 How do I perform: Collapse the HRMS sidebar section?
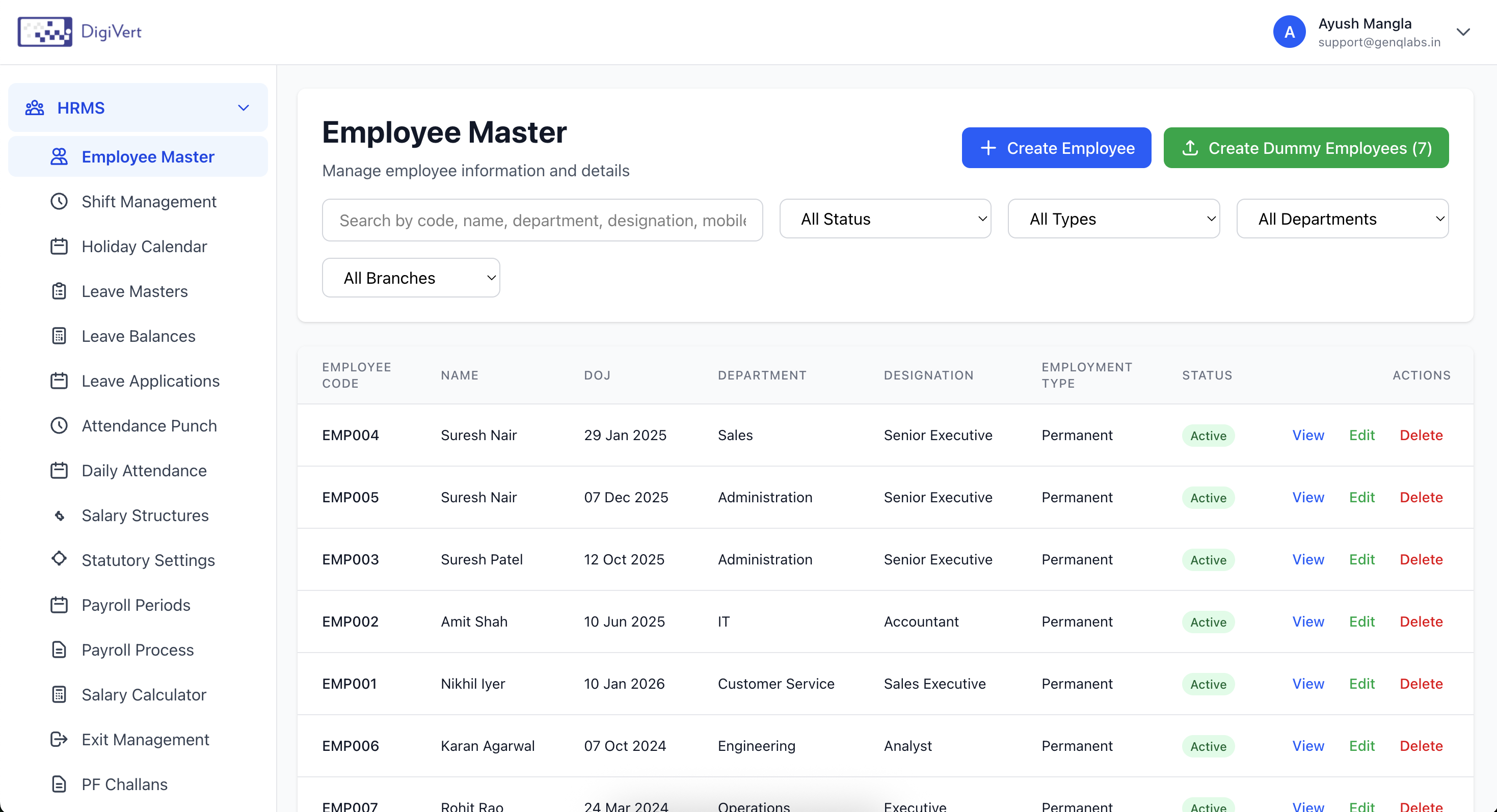tap(244, 108)
